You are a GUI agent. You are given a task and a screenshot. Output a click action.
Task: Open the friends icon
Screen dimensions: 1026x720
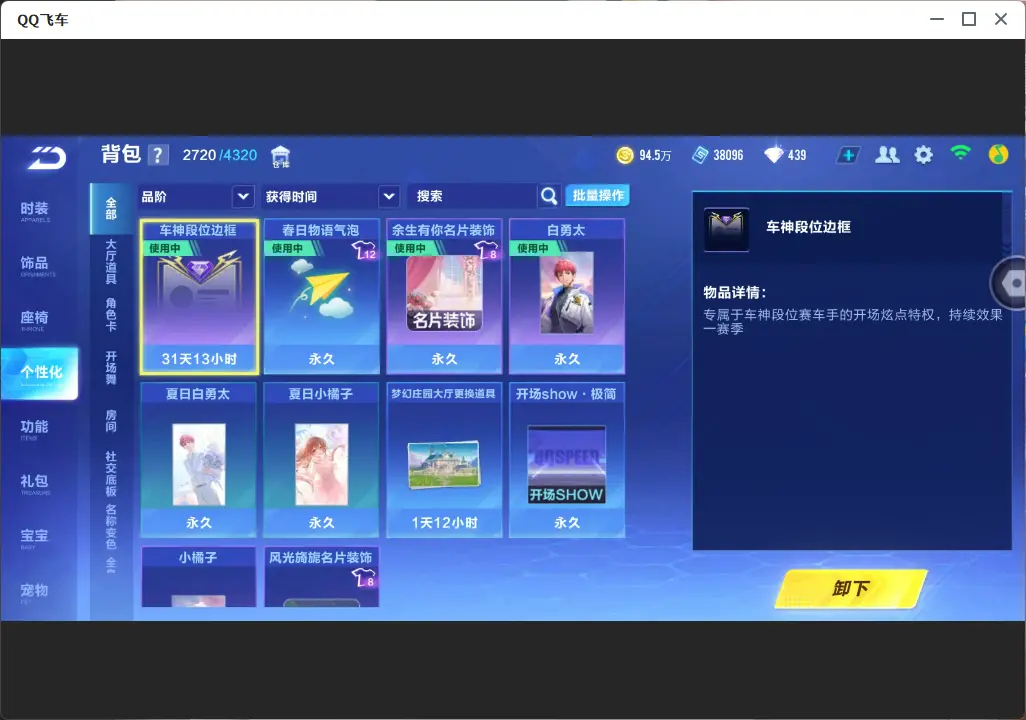click(x=887, y=155)
